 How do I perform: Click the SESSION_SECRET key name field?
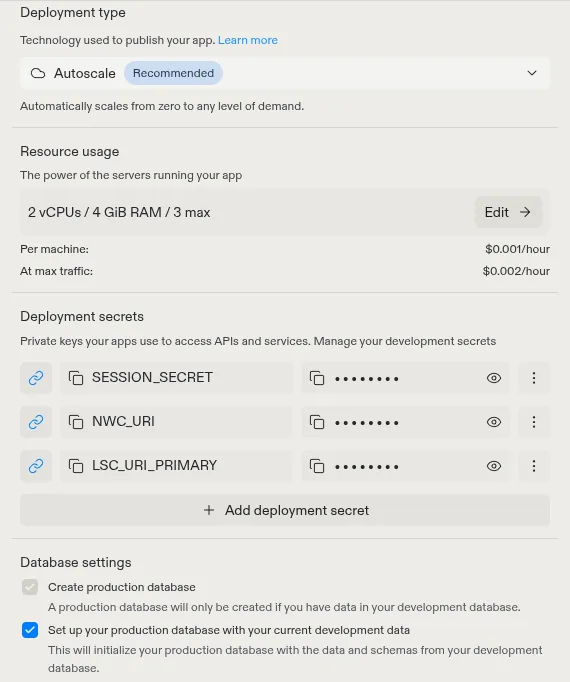(x=176, y=378)
